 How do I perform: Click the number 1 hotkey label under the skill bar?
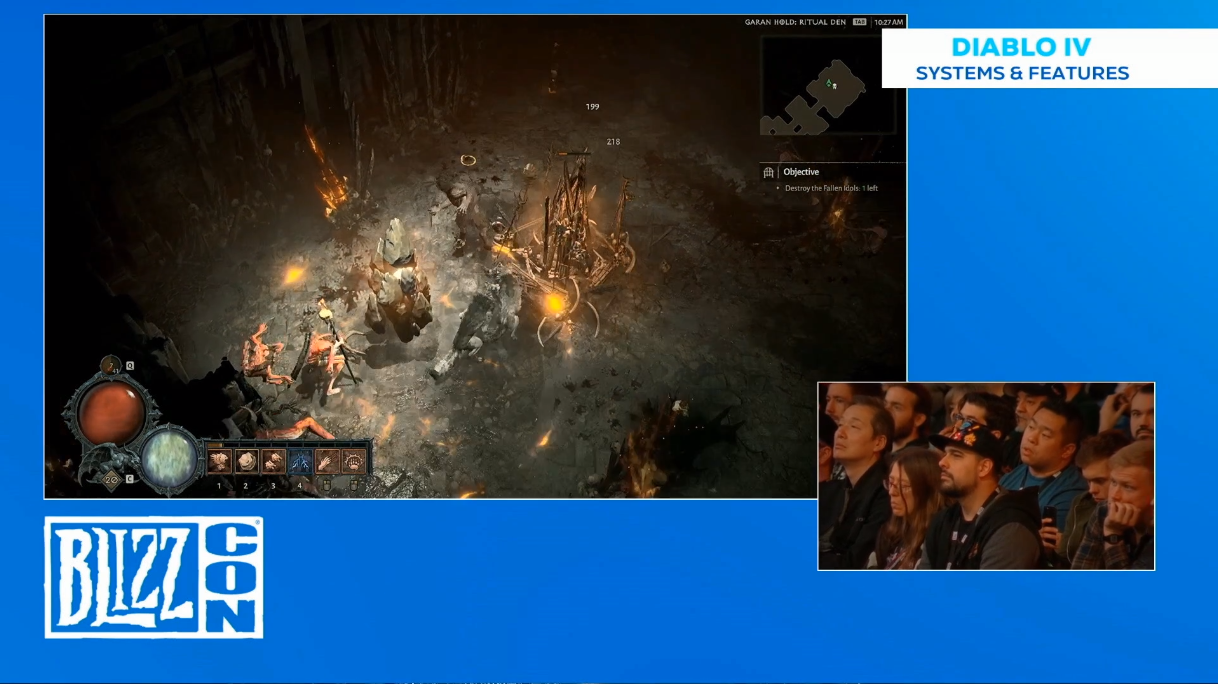tap(219, 486)
